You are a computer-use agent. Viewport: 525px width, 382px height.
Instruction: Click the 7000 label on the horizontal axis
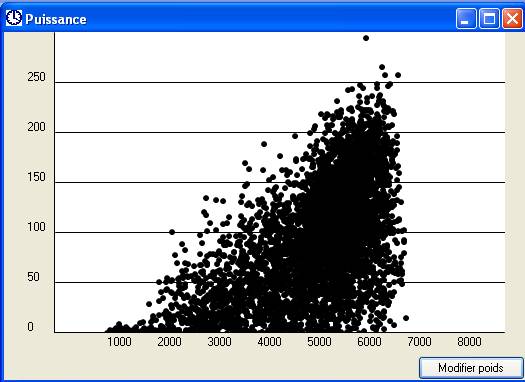point(419,342)
